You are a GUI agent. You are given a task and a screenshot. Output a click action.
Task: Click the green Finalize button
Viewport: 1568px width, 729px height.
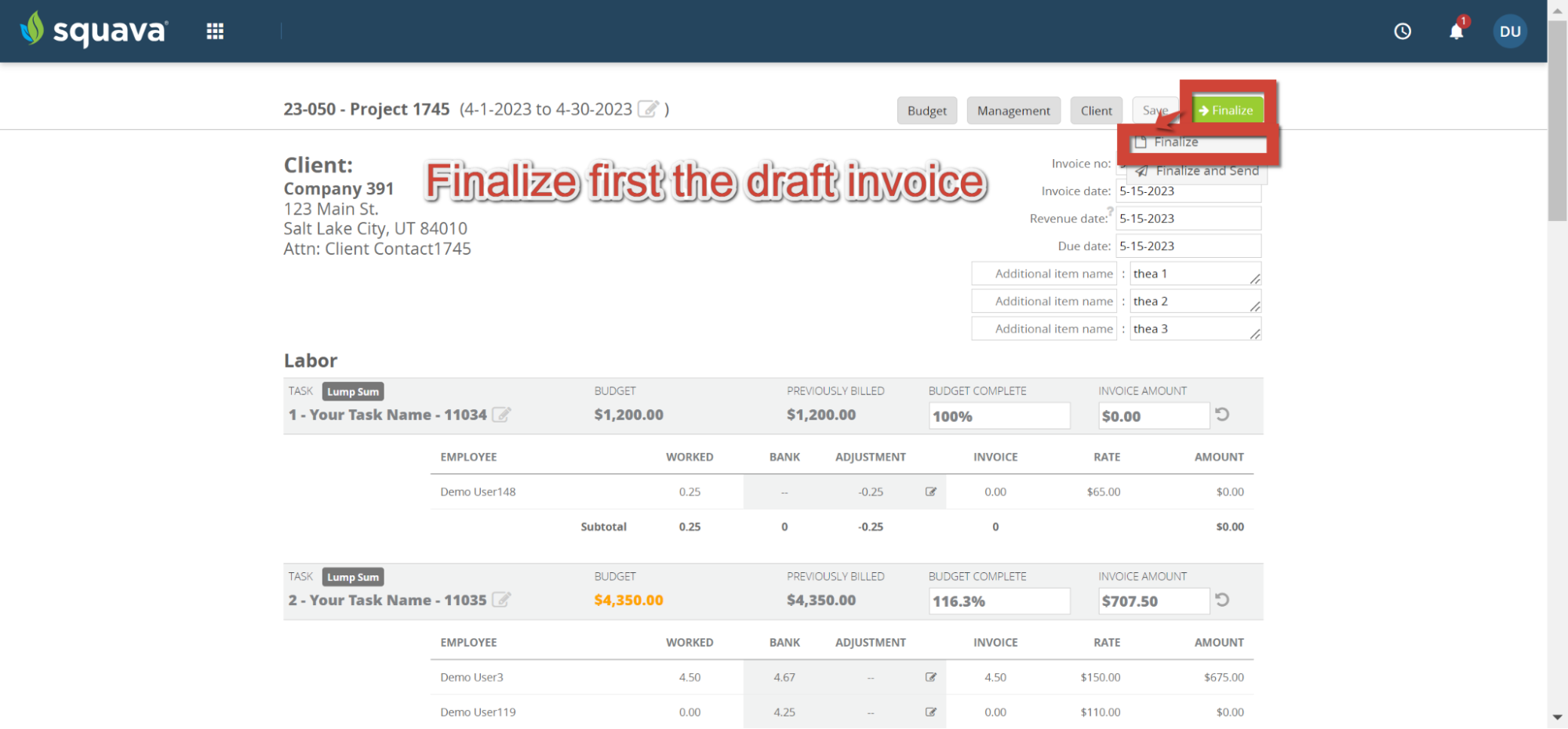(1228, 110)
